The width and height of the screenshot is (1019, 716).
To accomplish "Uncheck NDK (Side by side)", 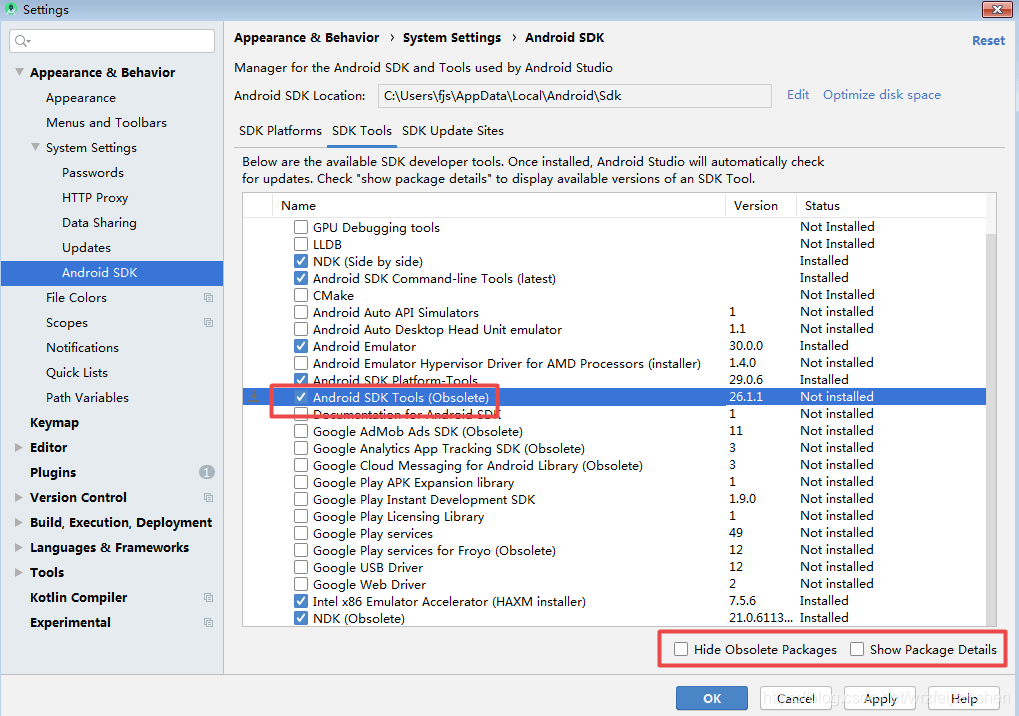I will [301, 261].
